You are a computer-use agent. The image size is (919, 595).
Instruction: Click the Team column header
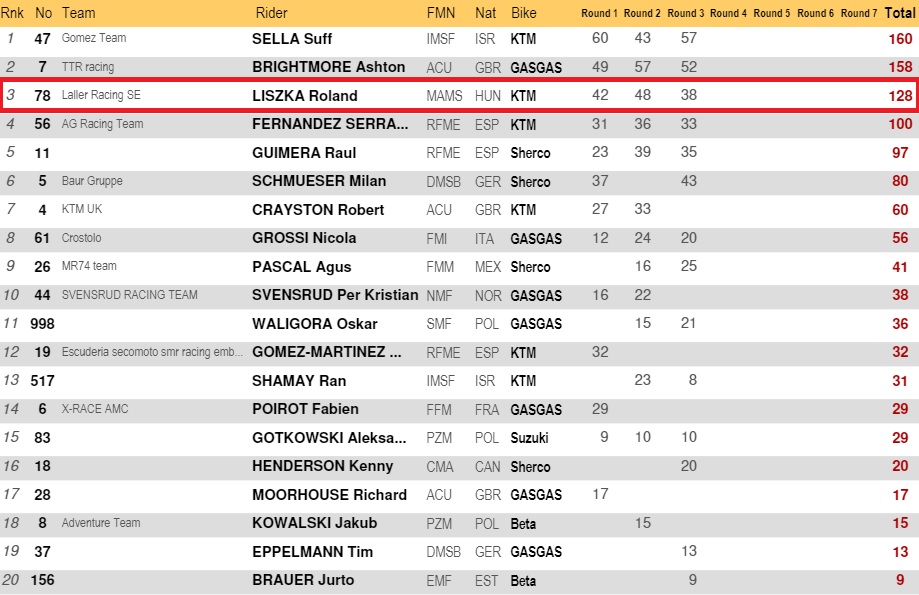tap(79, 13)
